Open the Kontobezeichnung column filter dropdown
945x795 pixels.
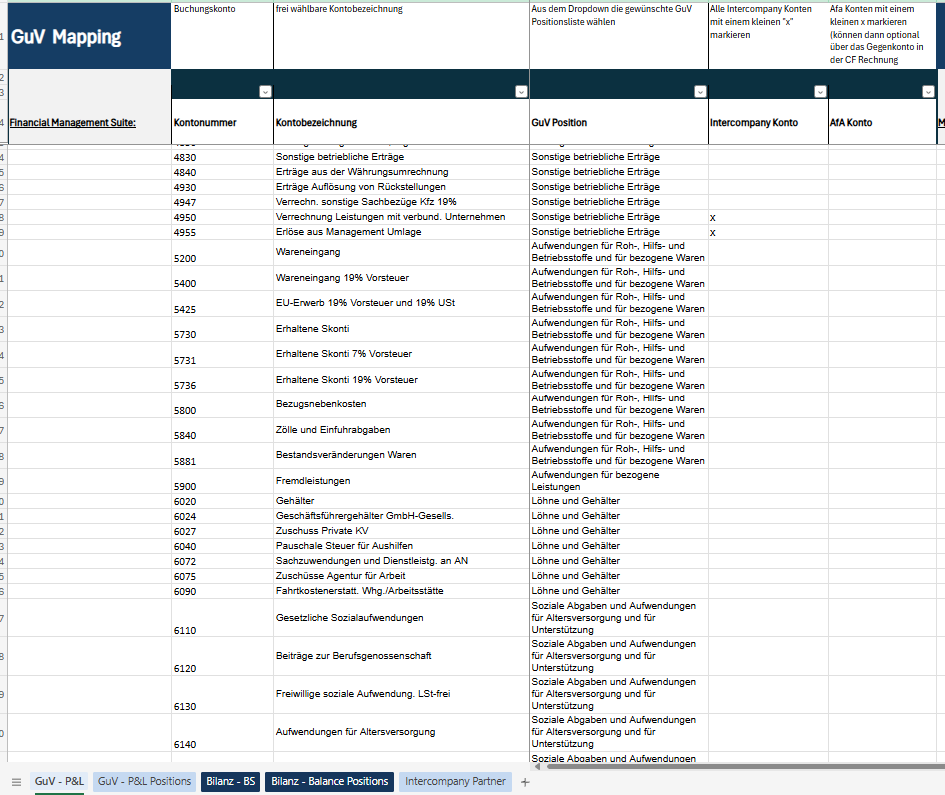coord(521,92)
